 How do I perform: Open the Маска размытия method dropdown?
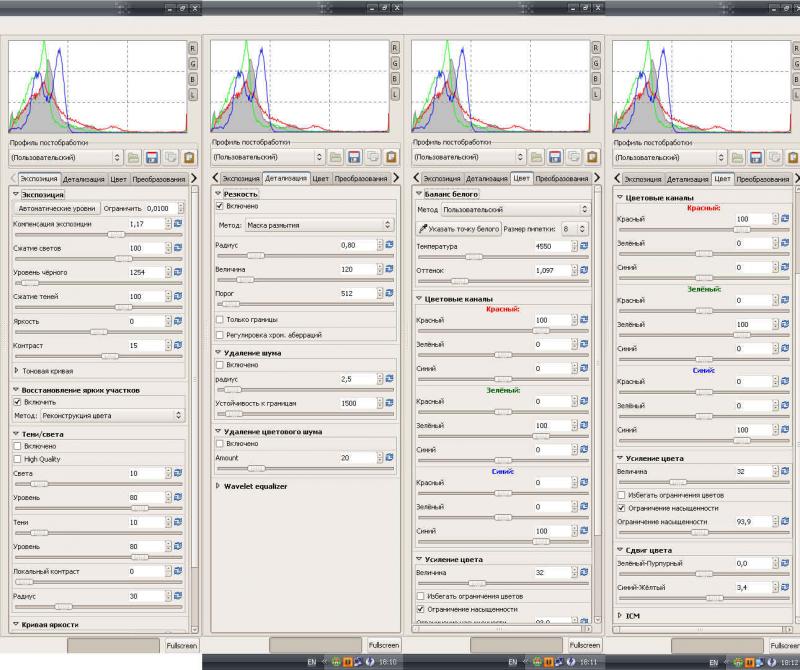(x=319, y=225)
